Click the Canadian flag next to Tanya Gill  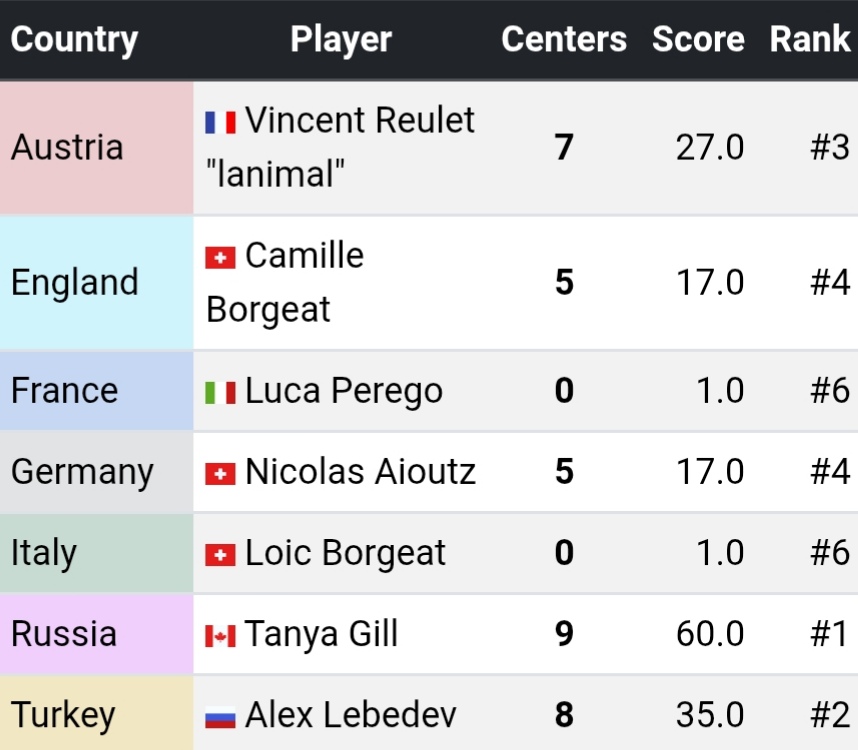[220, 635]
